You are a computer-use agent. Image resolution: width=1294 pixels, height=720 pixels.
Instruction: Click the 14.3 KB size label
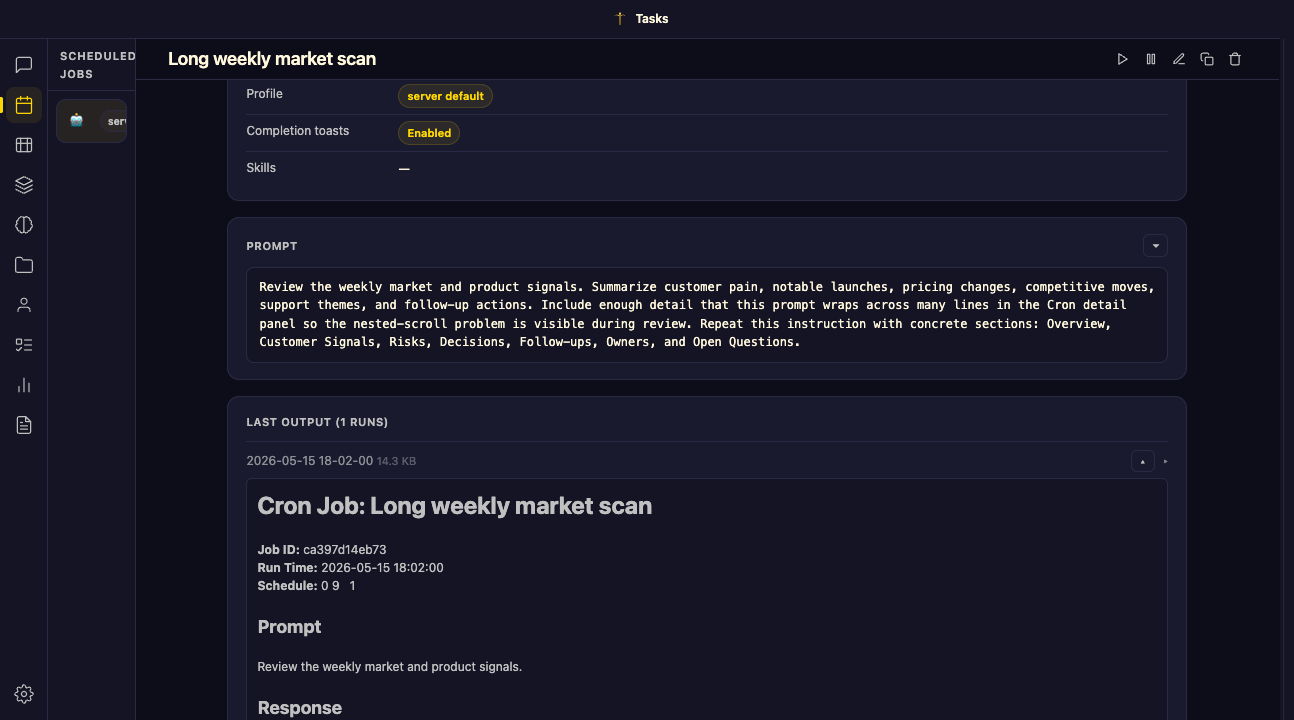396,461
